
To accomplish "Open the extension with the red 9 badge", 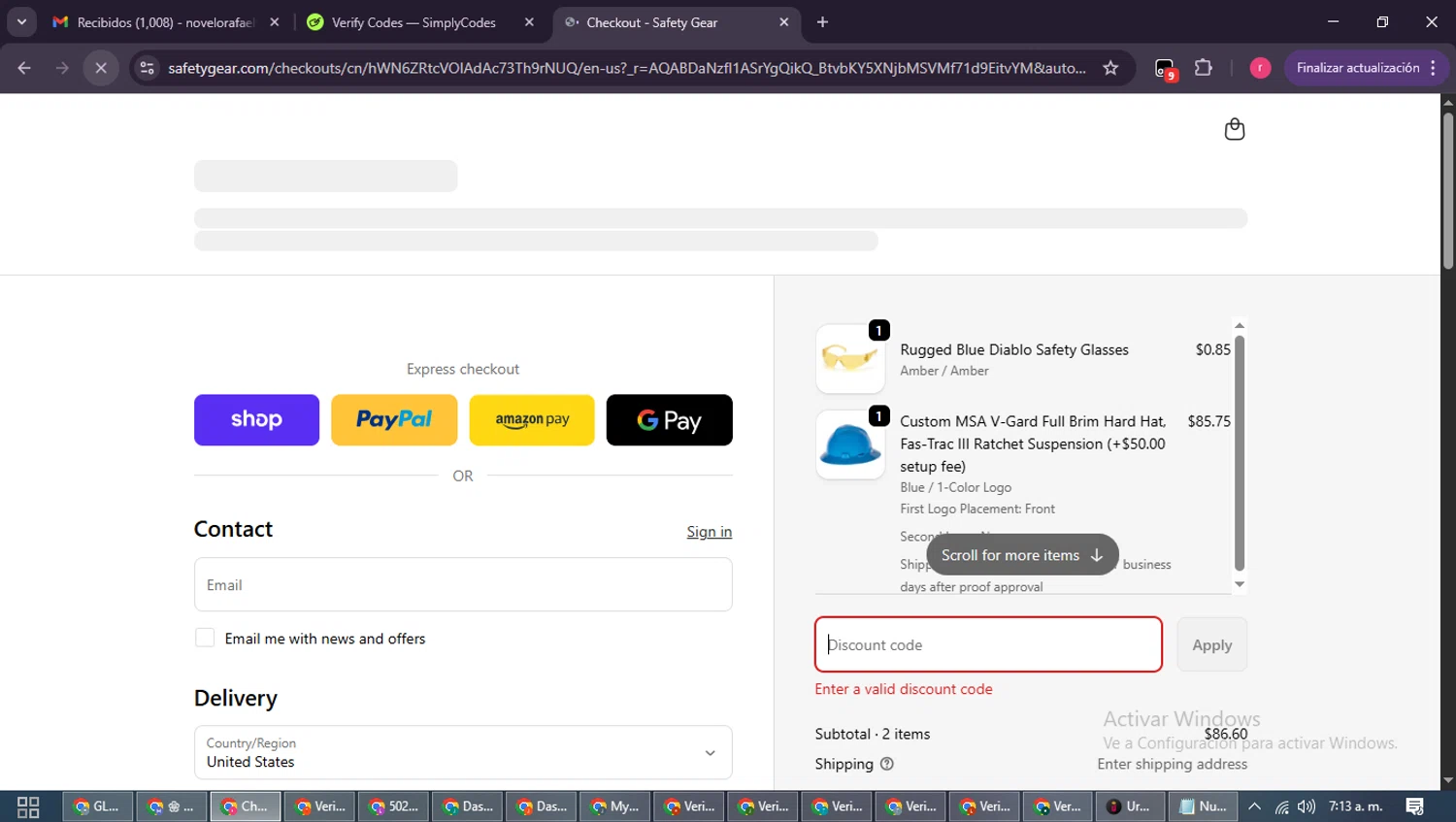I will (1165, 69).
